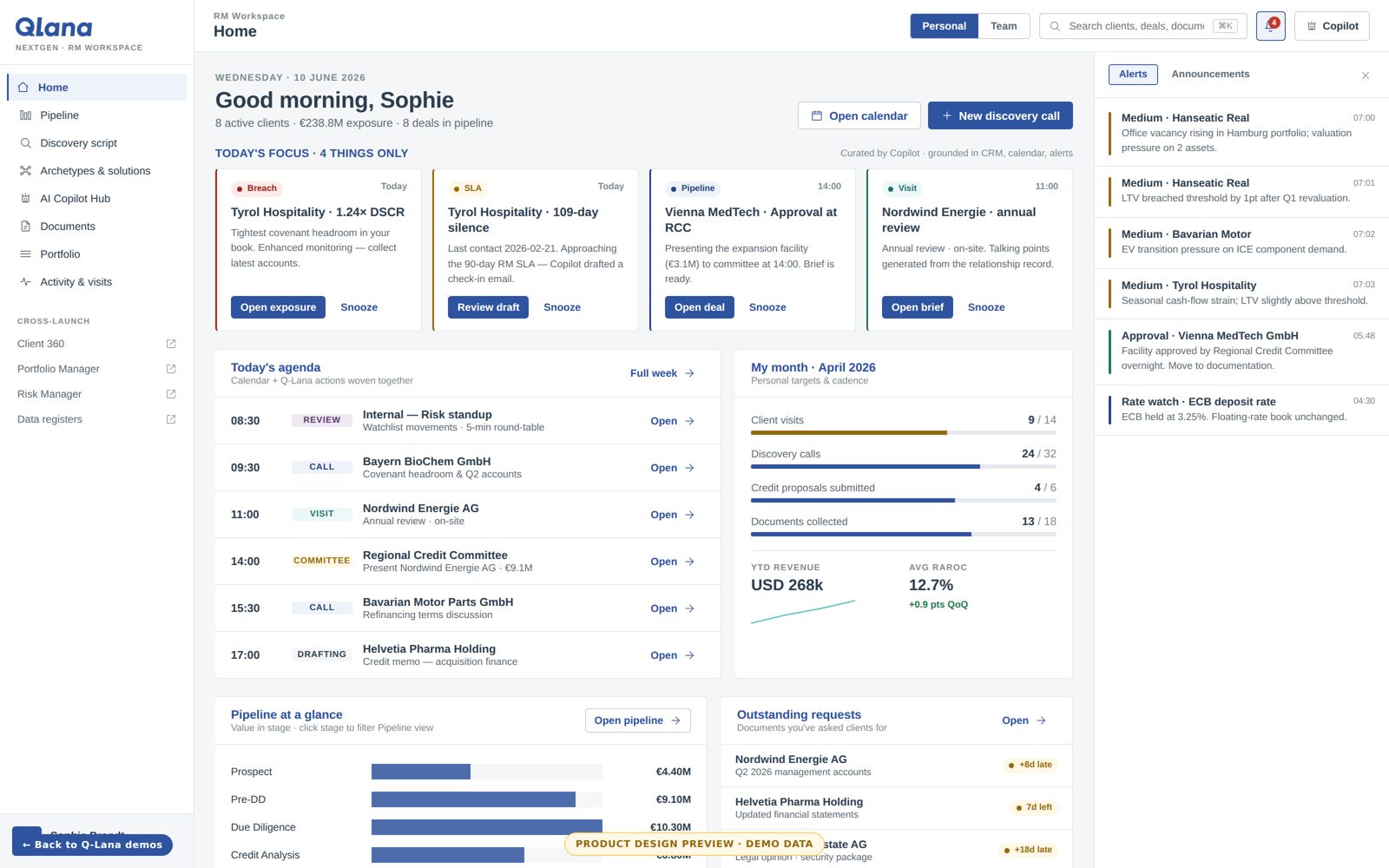This screenshot has width=1389, height=868.
Task: Click Client visits progress bar
Action: [x=904, y=432]
